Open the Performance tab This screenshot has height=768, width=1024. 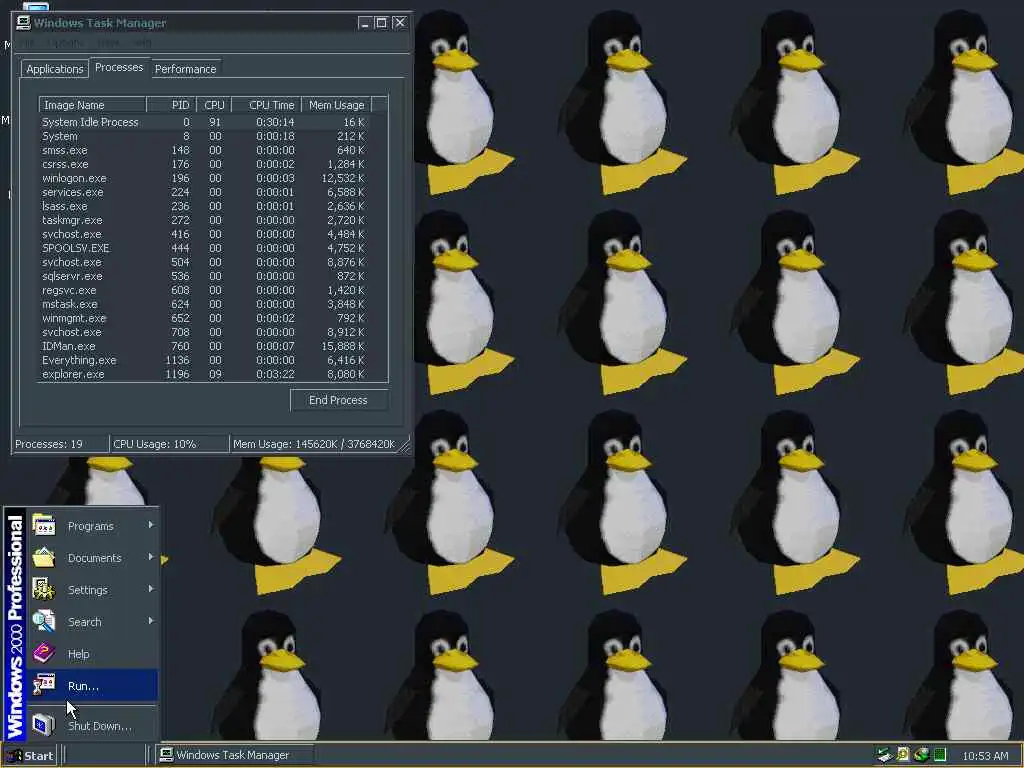(x=185, y=69)
